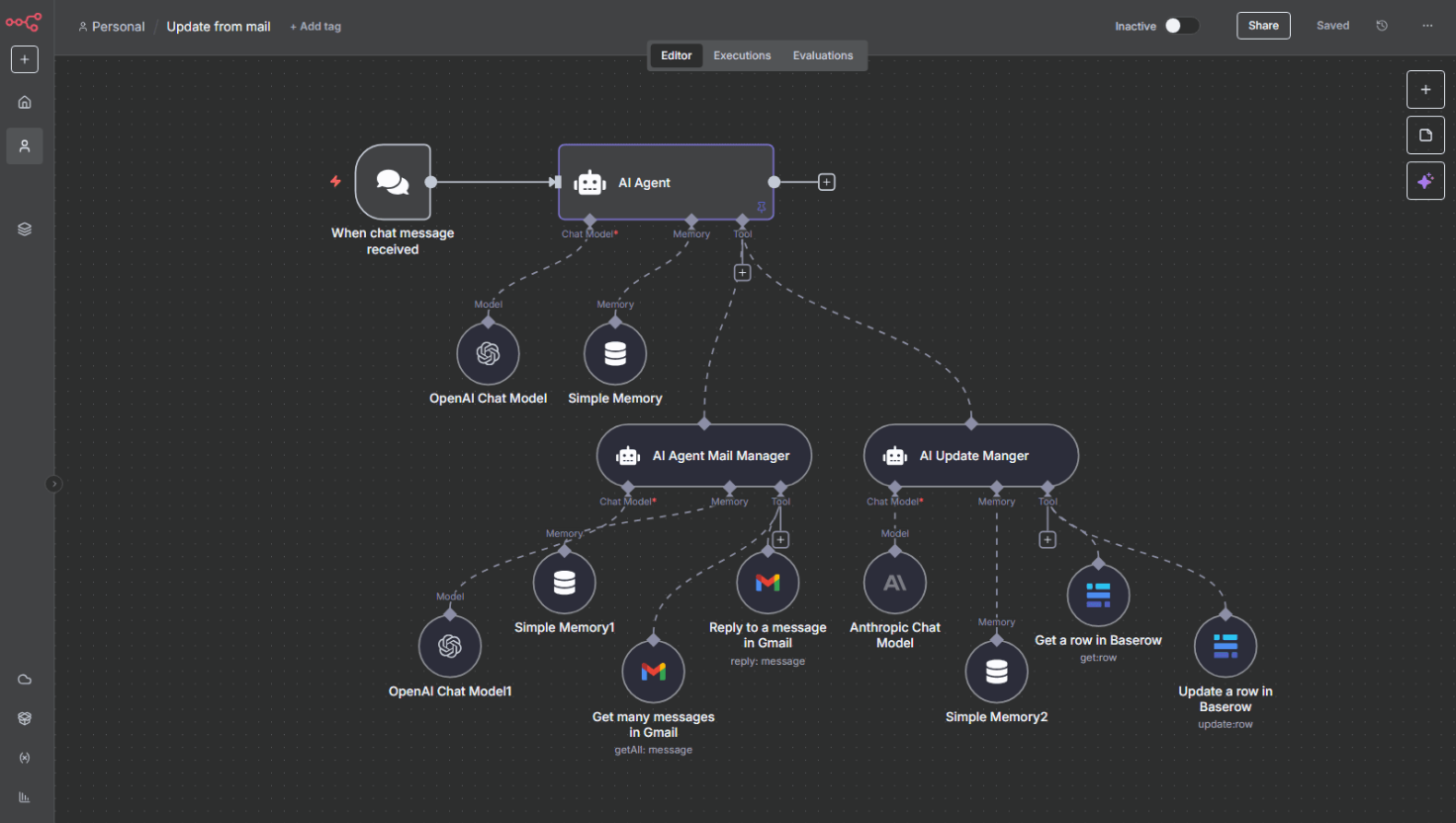This screenshot has height=823, width=1456.
Task: Open workflow history clock icon
Action: coord(1382,26)
